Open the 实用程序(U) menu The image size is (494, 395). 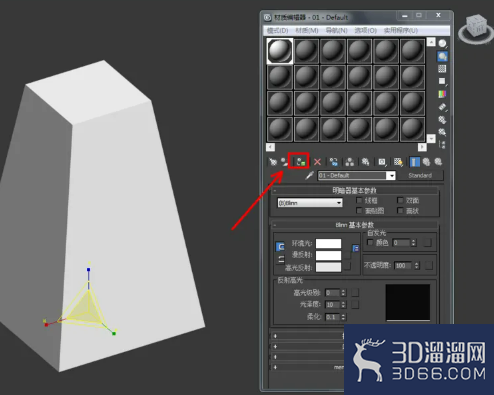tap(401, 30)
